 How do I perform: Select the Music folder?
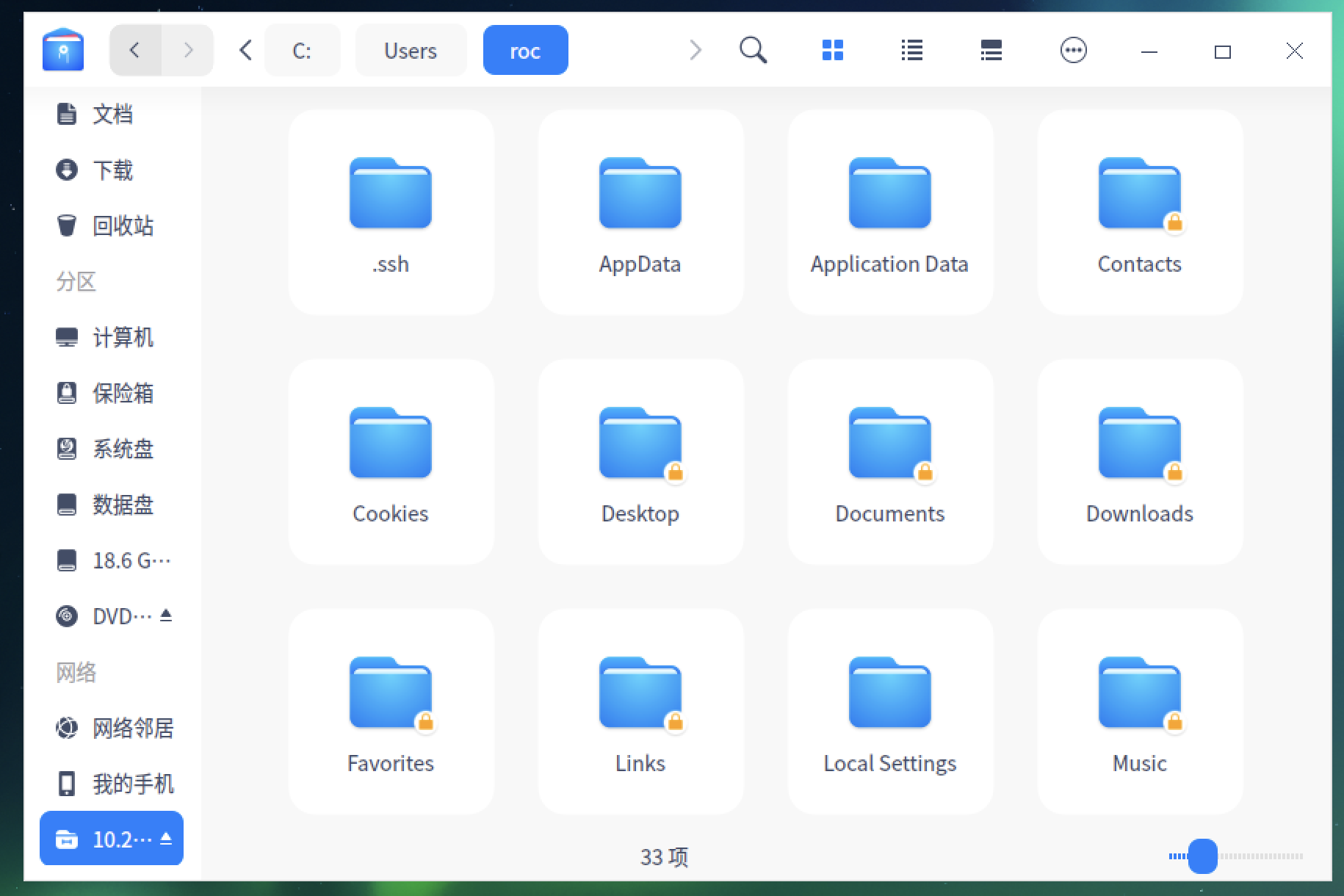(1140, 712)
